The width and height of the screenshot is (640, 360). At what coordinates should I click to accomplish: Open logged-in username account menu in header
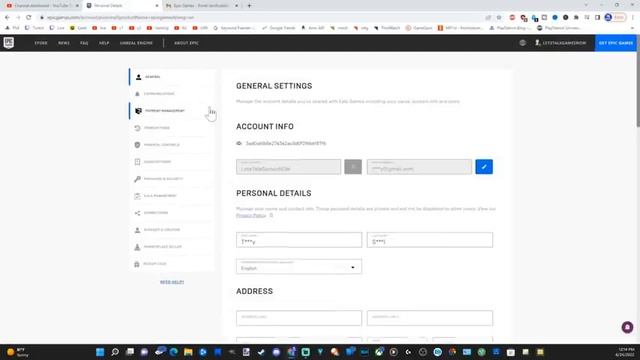pyautogui.click(x=560, y=43)
